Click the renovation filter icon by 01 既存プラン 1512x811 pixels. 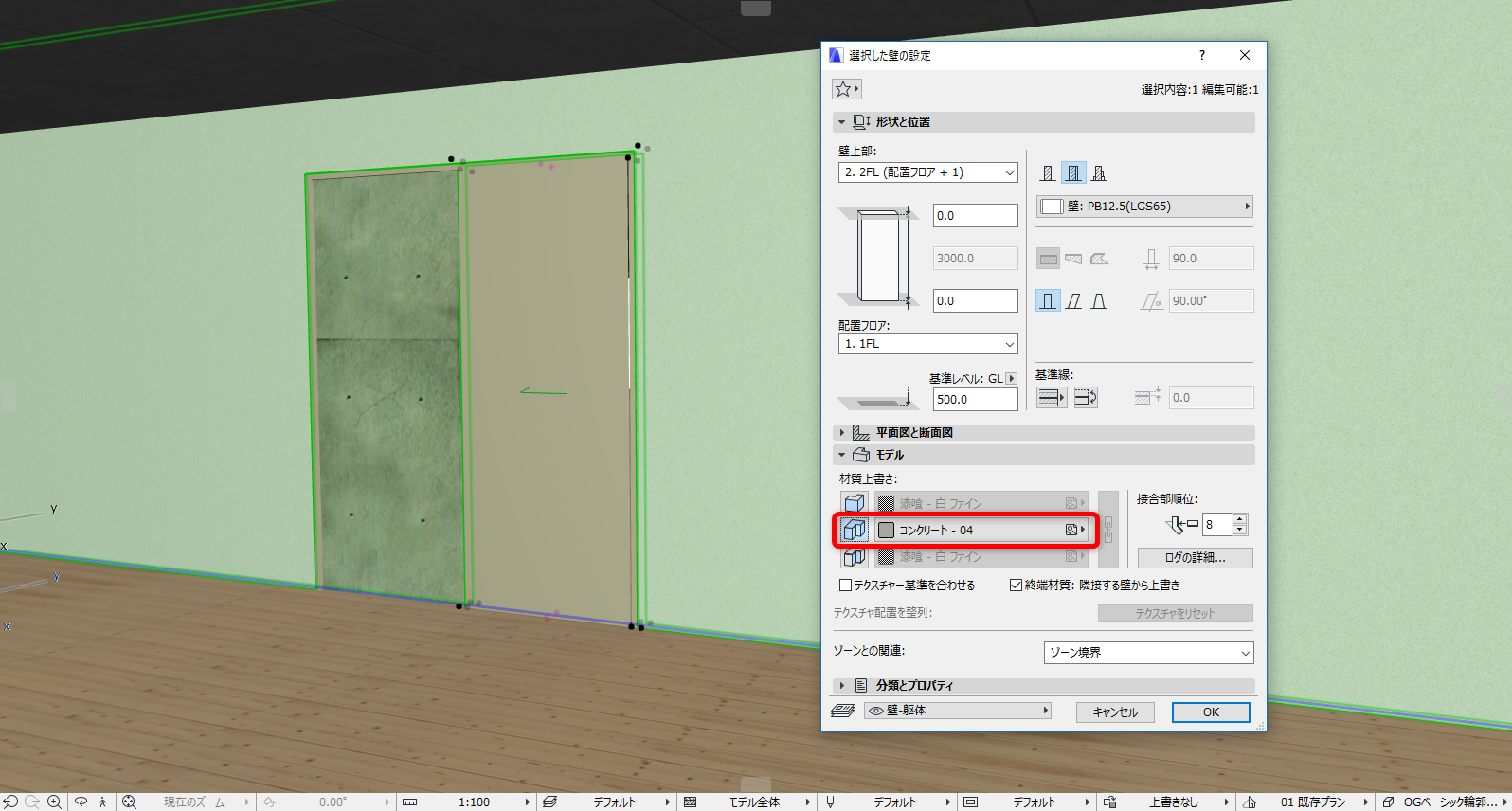pyautogui.click(x=1250, y=802)
